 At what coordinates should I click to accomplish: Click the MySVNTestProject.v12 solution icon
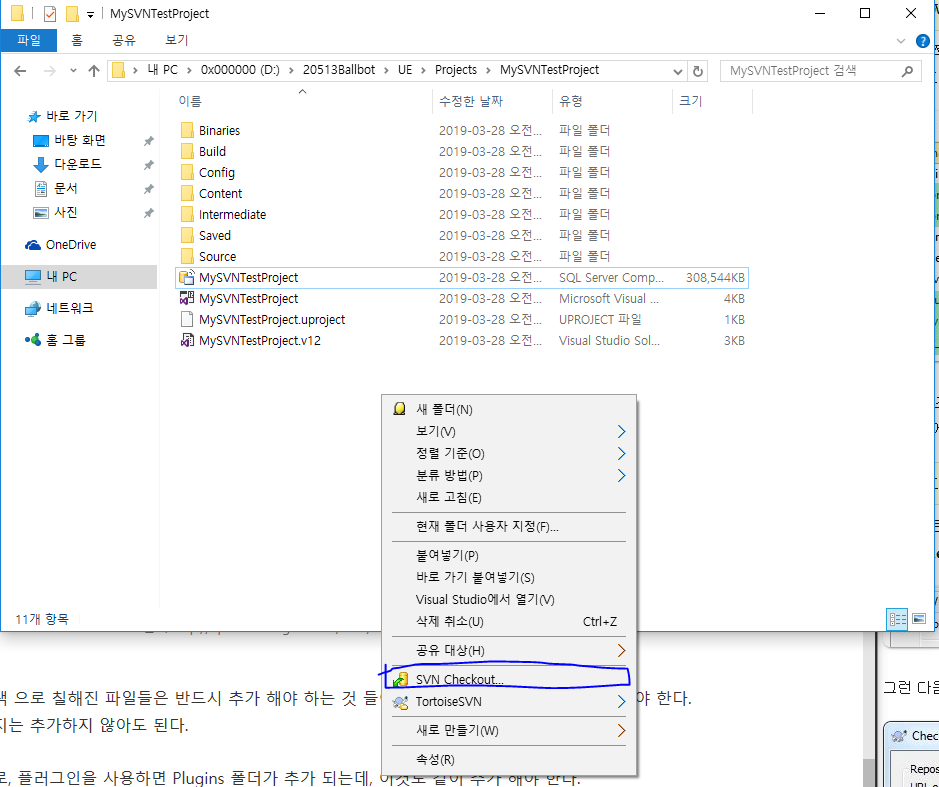click(x=187, y=340)
